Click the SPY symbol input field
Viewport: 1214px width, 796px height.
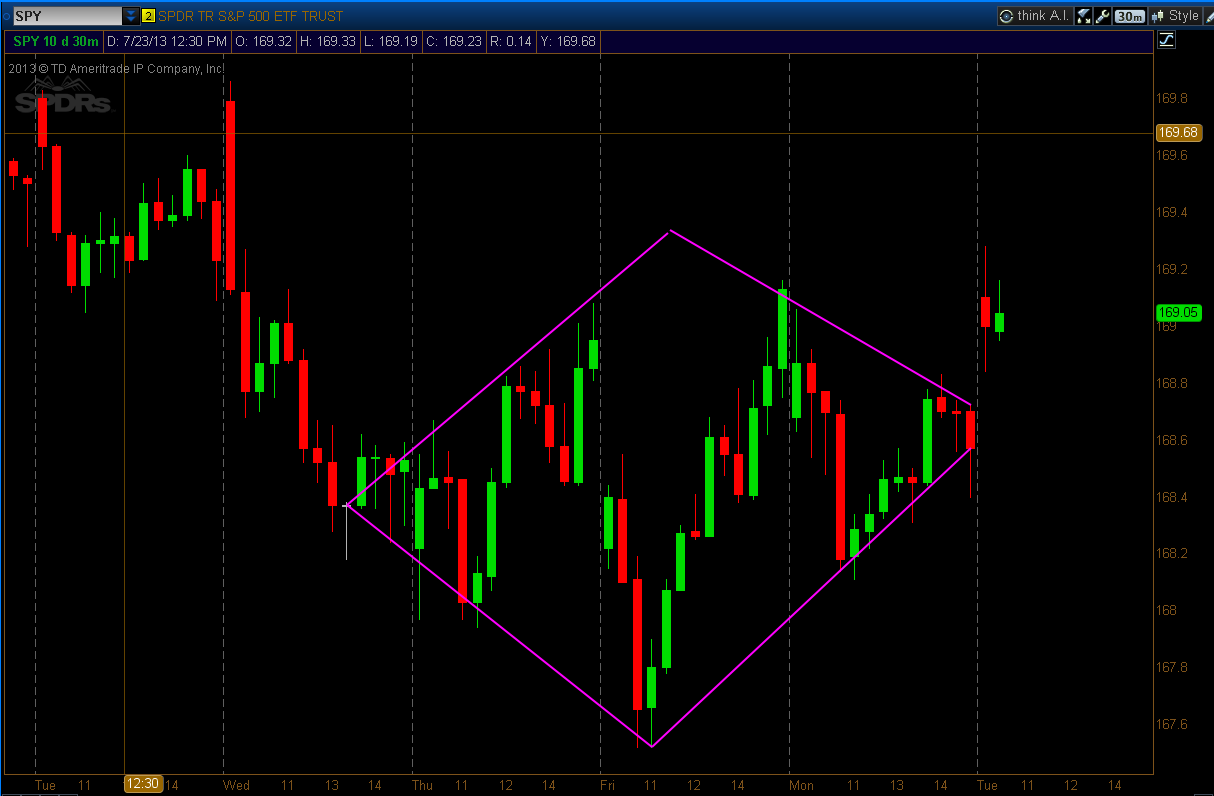point(67,16)
